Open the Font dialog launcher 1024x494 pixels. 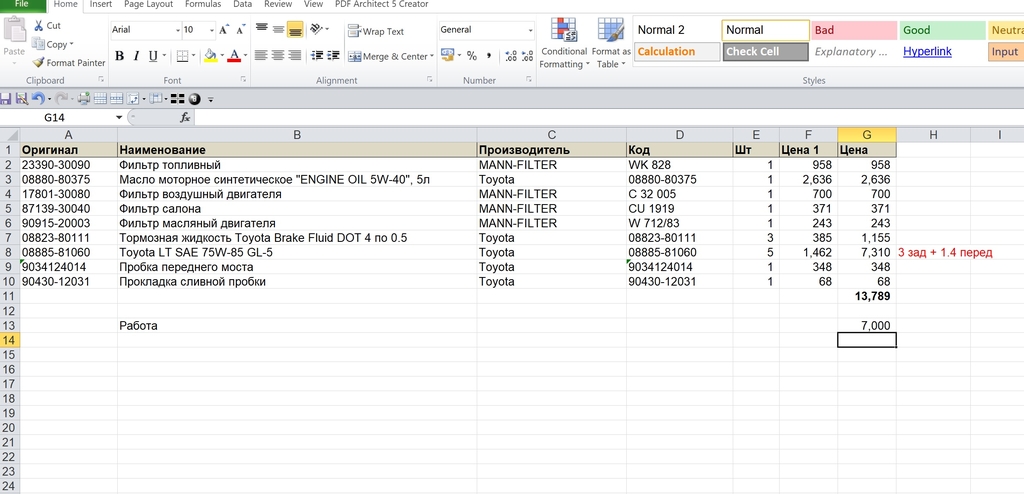click(x=243, y=79)
